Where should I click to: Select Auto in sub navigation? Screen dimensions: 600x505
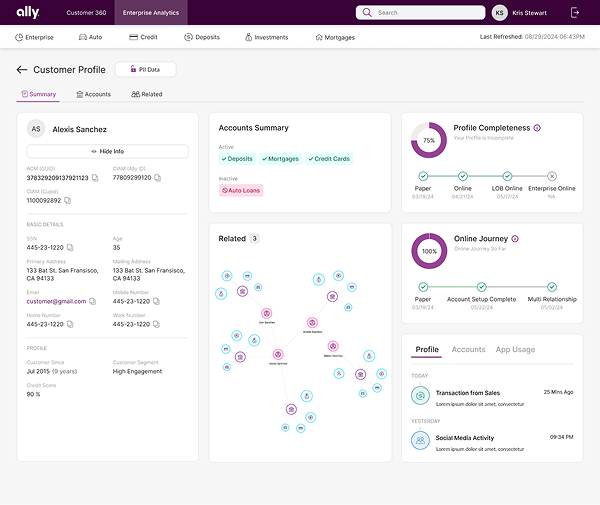point(91,37)
